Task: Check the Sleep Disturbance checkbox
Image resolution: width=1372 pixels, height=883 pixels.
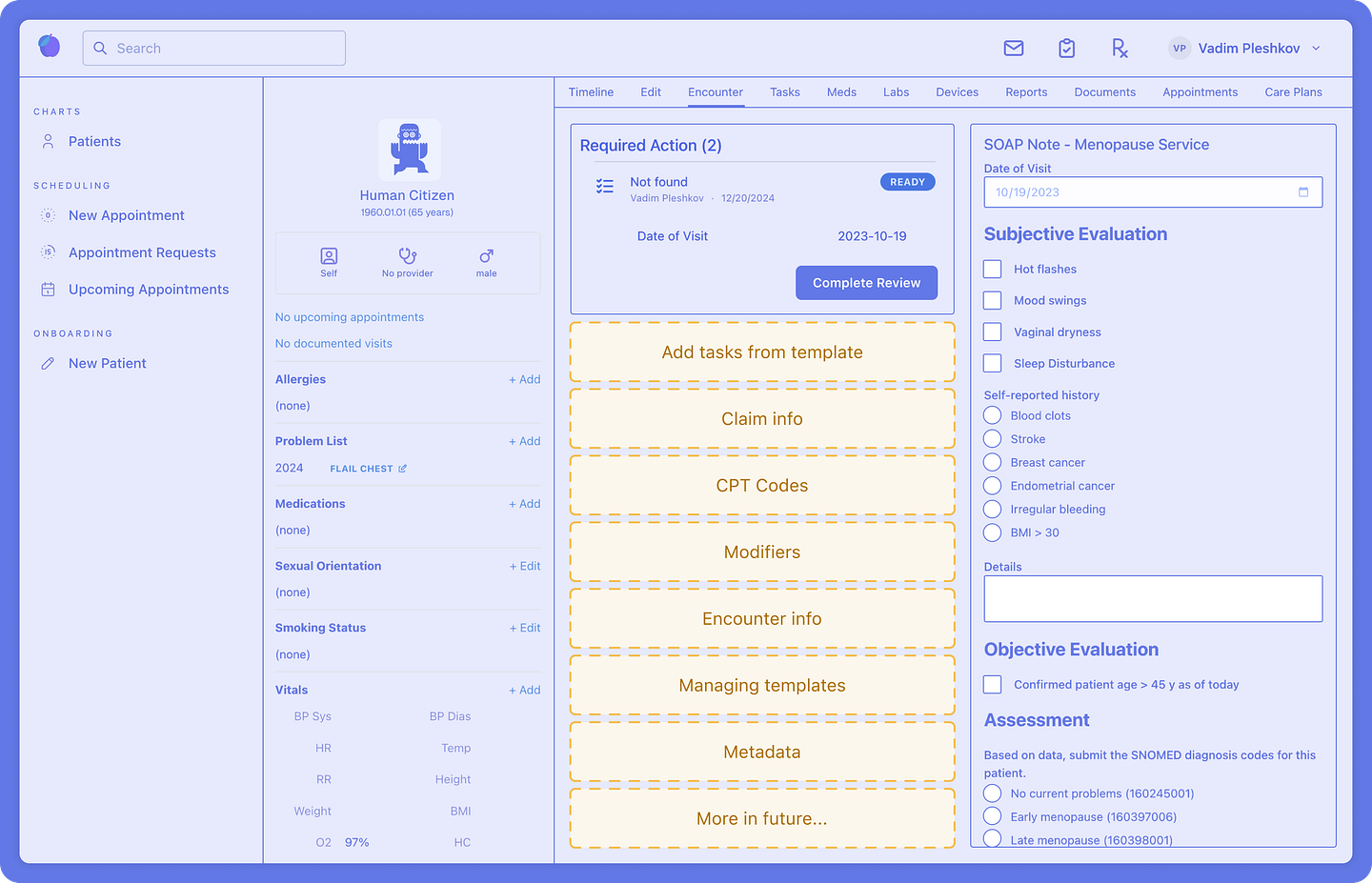Action: 993,364
